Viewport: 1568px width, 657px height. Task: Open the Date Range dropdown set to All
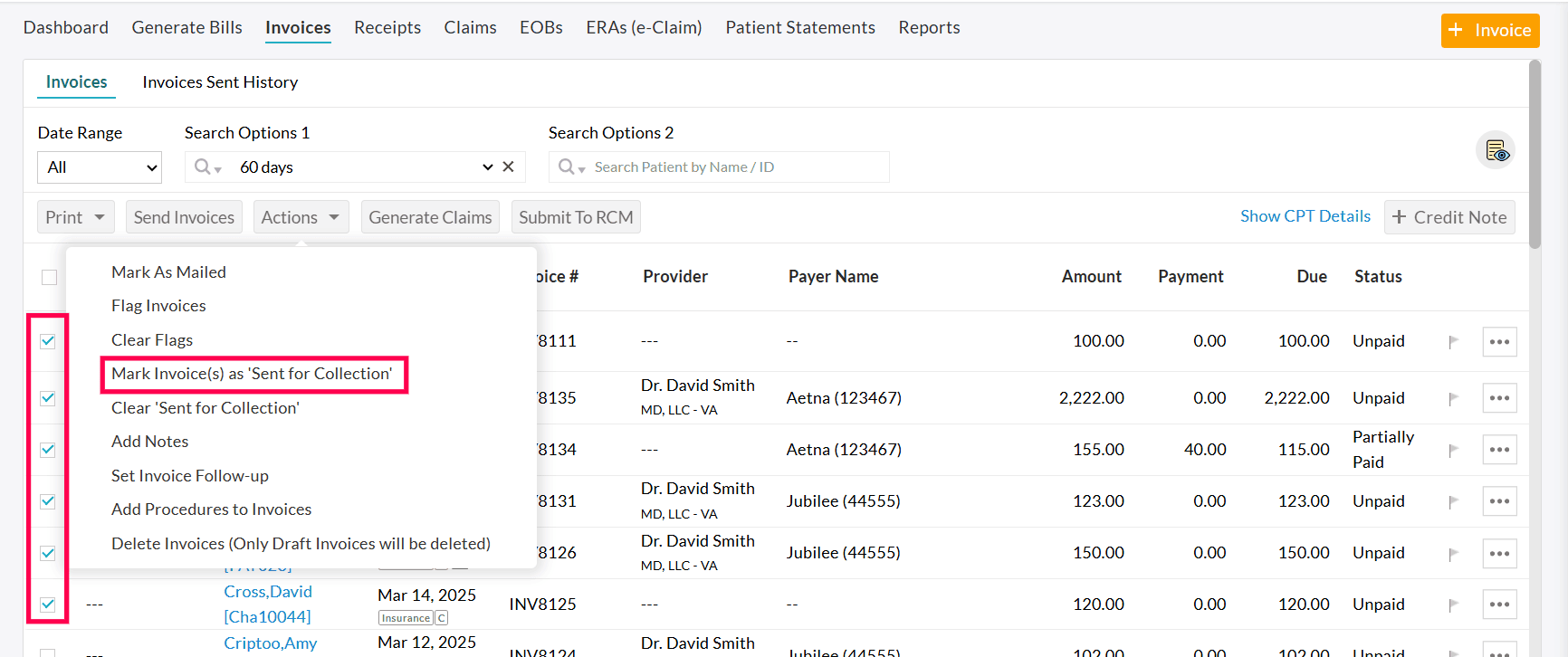click(x=100, y=167)
